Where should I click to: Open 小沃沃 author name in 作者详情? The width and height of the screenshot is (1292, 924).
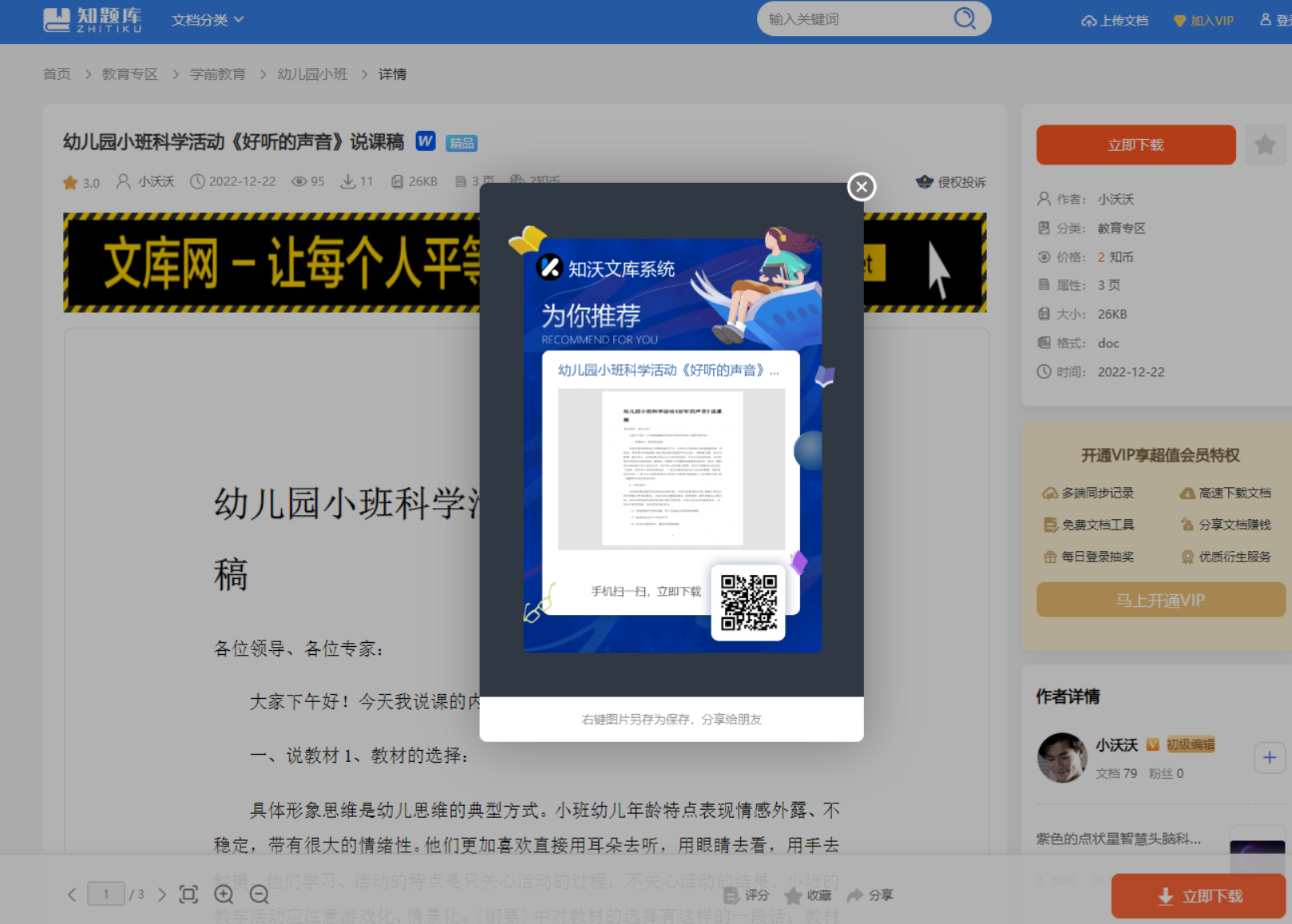1116,745
